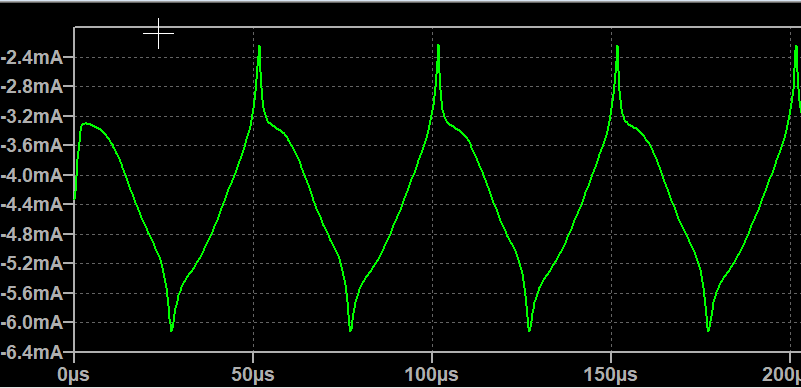
Task: Click the -5.6mA vertical axis label
Action: point(31,294)
